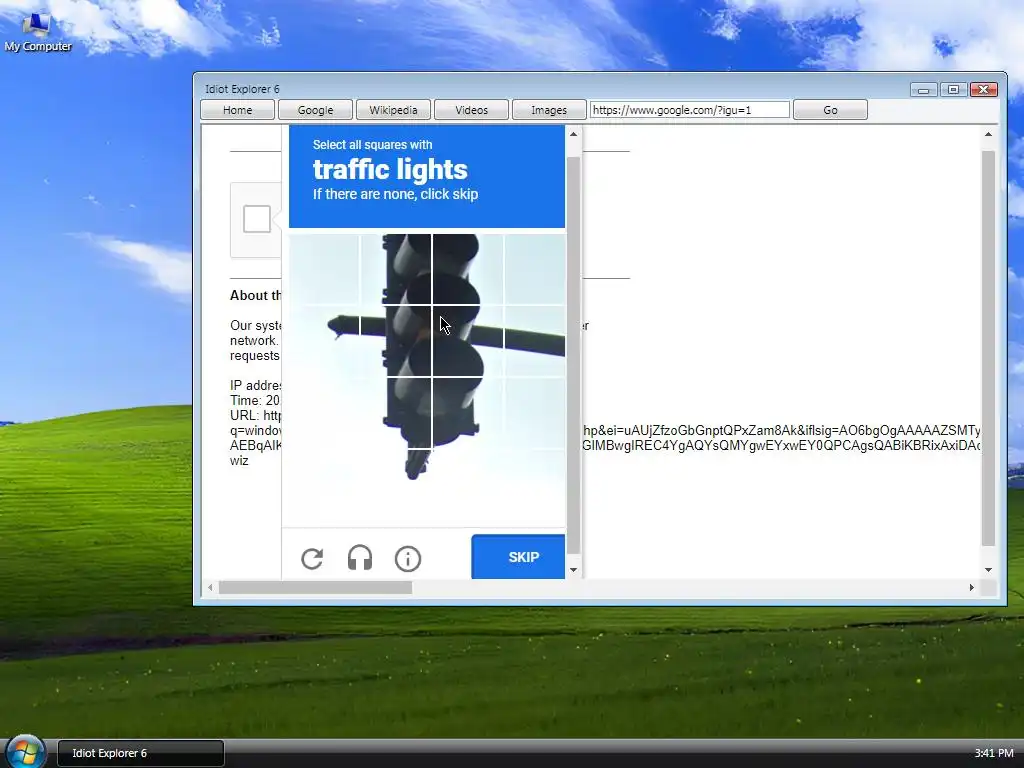Click captcha frame's scroll up arrow
The height and width of the screenshot is (768, 1024).
pyautogui.click(x=573, y=134)
